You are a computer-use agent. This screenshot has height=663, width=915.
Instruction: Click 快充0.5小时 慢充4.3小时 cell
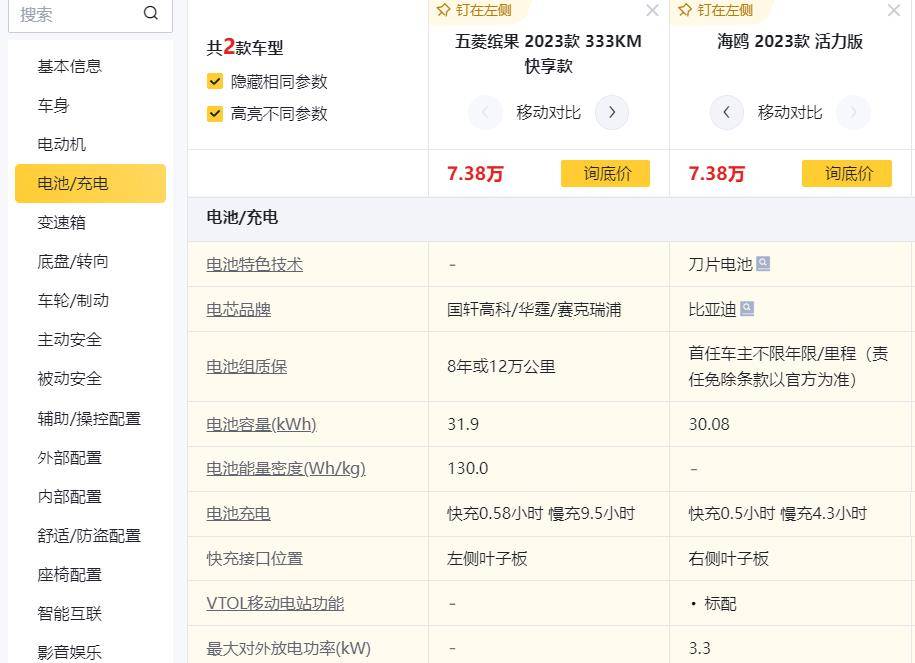click(778, 514)
